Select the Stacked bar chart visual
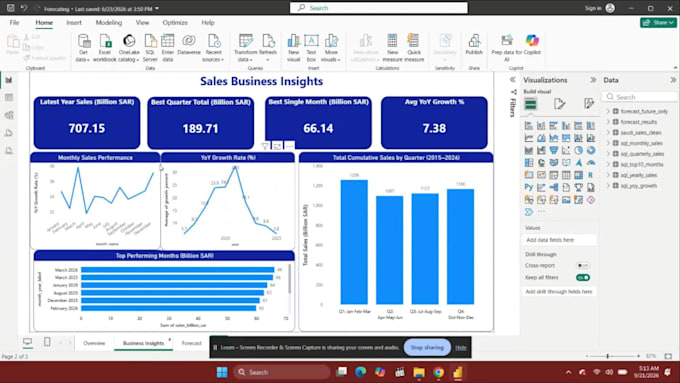 [529, 126]
